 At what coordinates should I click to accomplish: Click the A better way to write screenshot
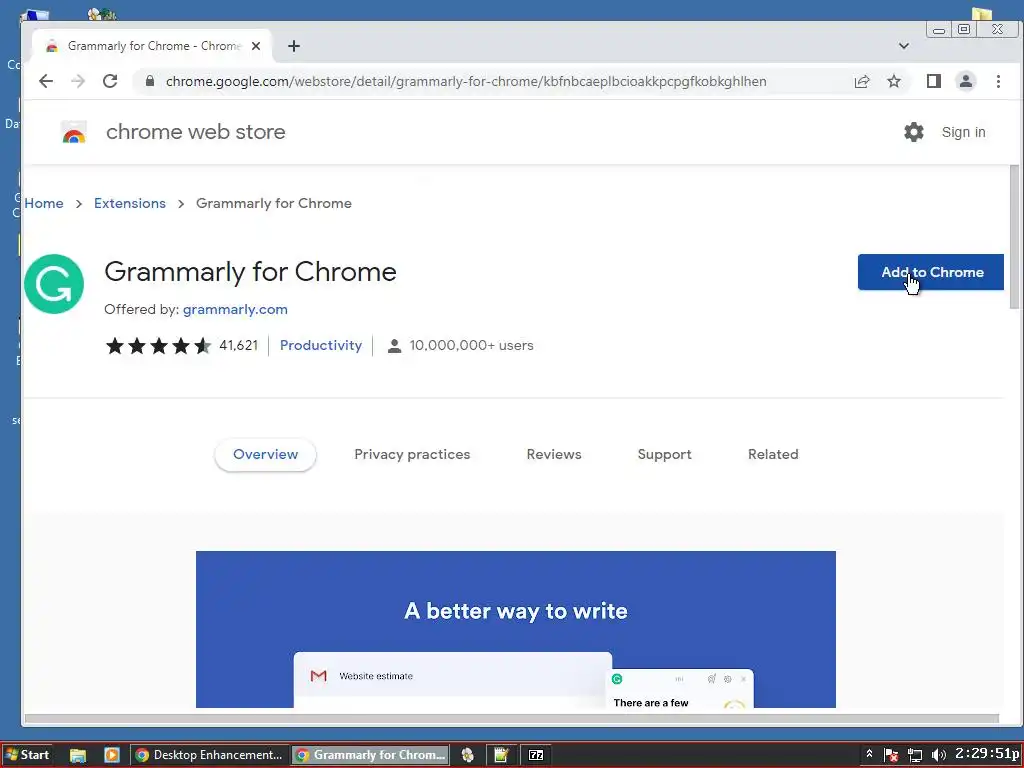[x=516, y=629]
